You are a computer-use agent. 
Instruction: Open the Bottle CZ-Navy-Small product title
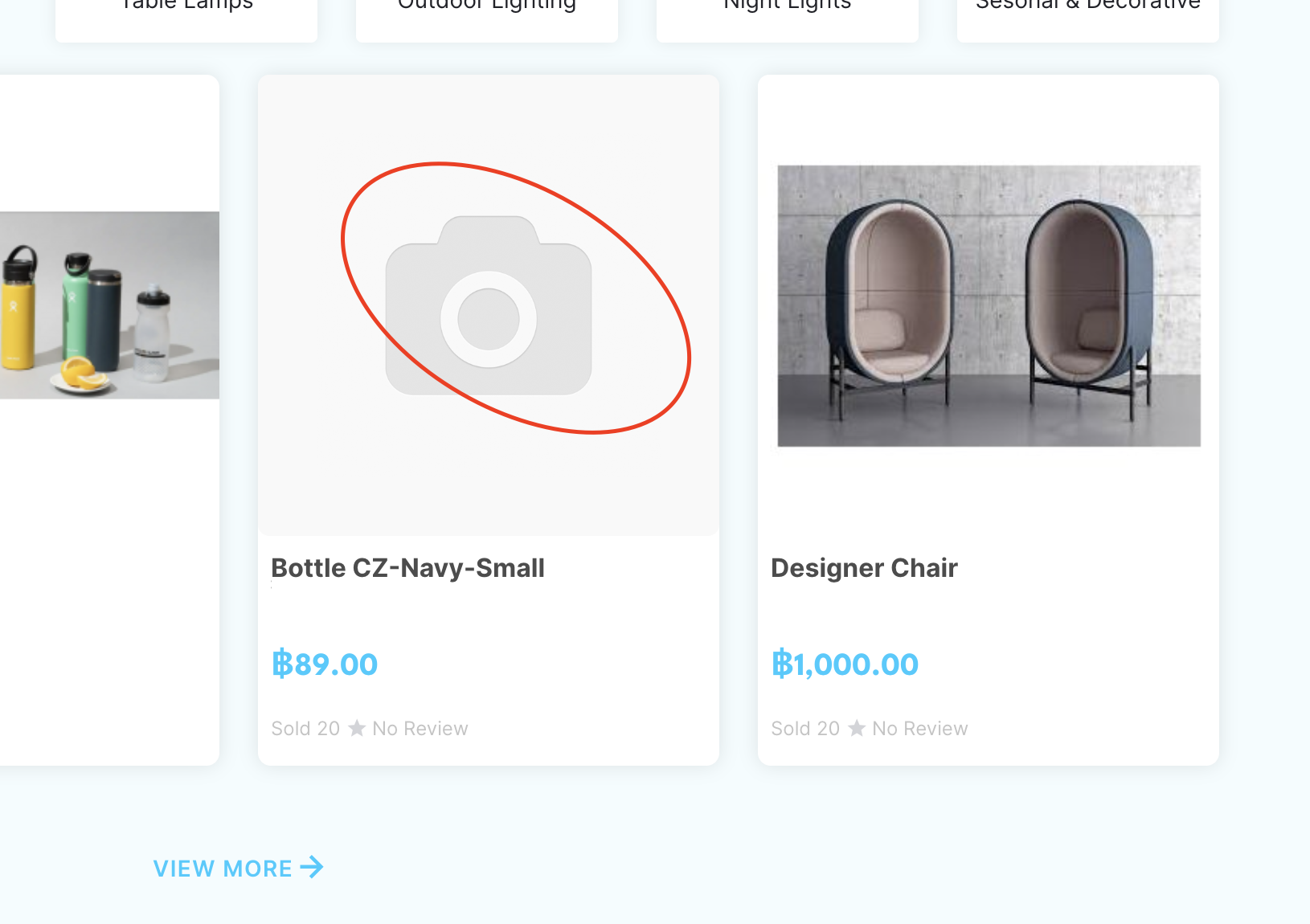pyautogui.click(x=407, y=568)
